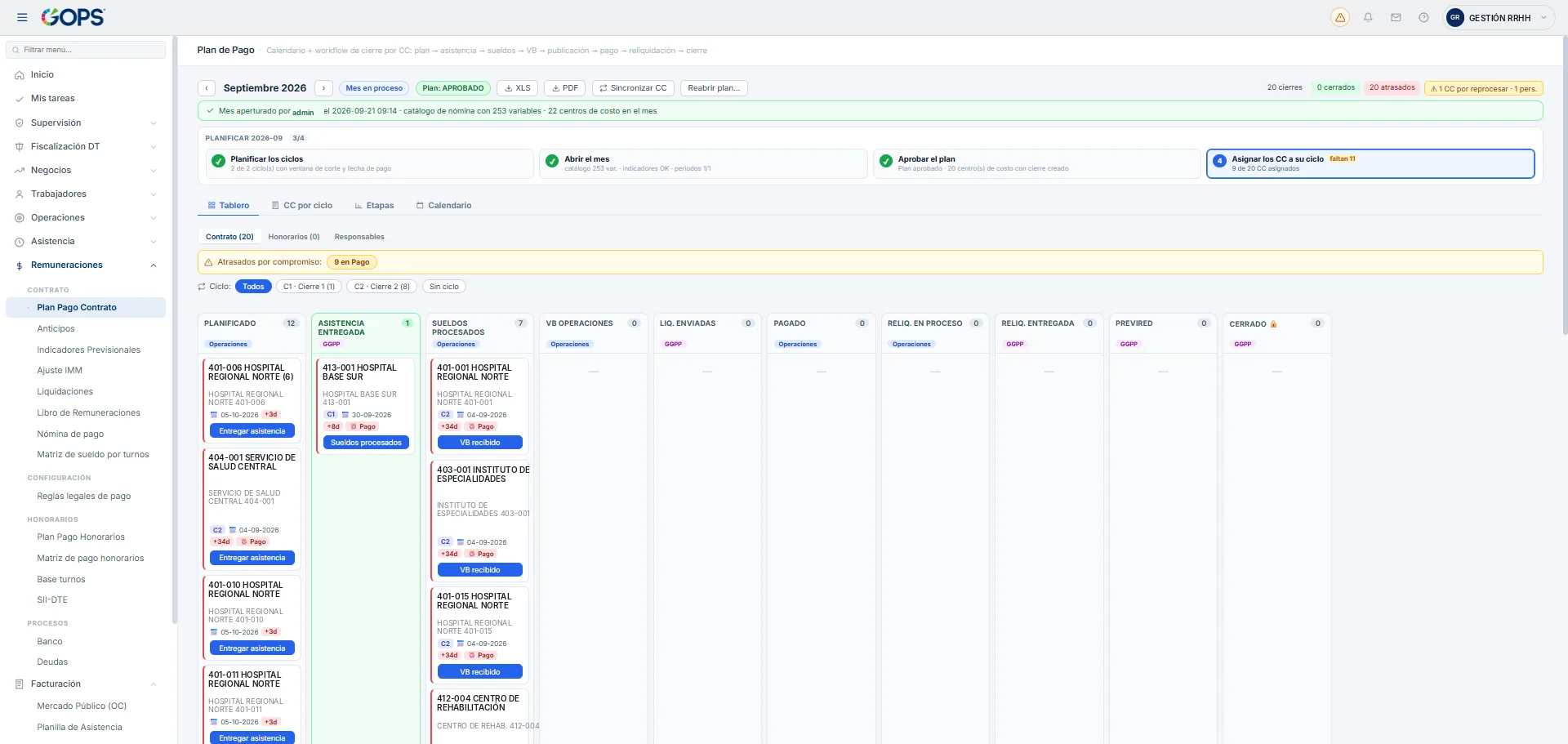This screenshot has width=1568, height=744.
Task: Open the Honorarios (0) sub-tab
Action: click(294, 237)
